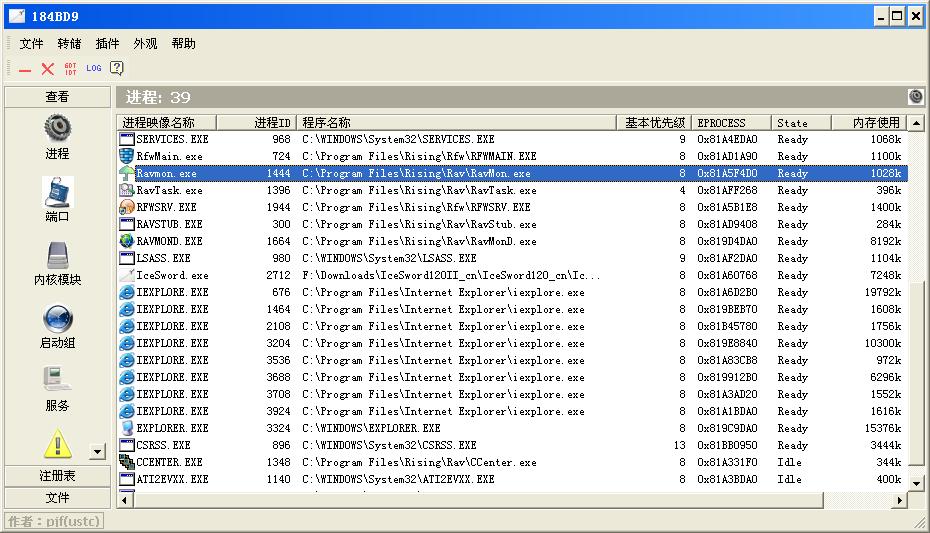930x533 pixels.
Task: Sort by 进程映像名称 column header
Action: (167, 123)
